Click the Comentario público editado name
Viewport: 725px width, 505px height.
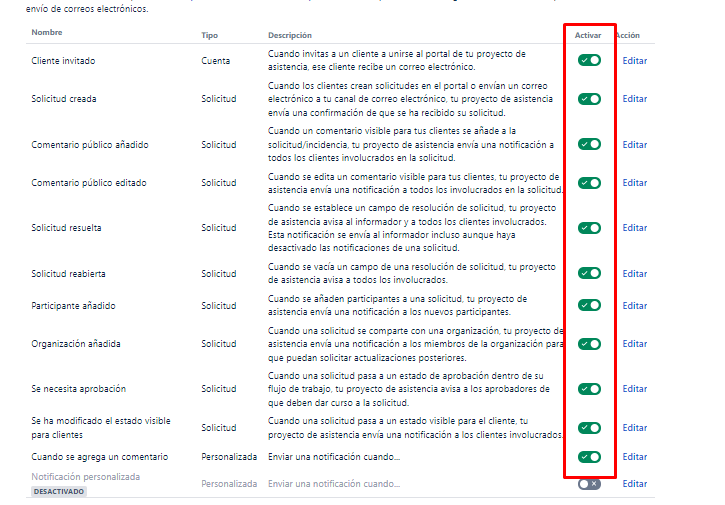click(89, 183)
